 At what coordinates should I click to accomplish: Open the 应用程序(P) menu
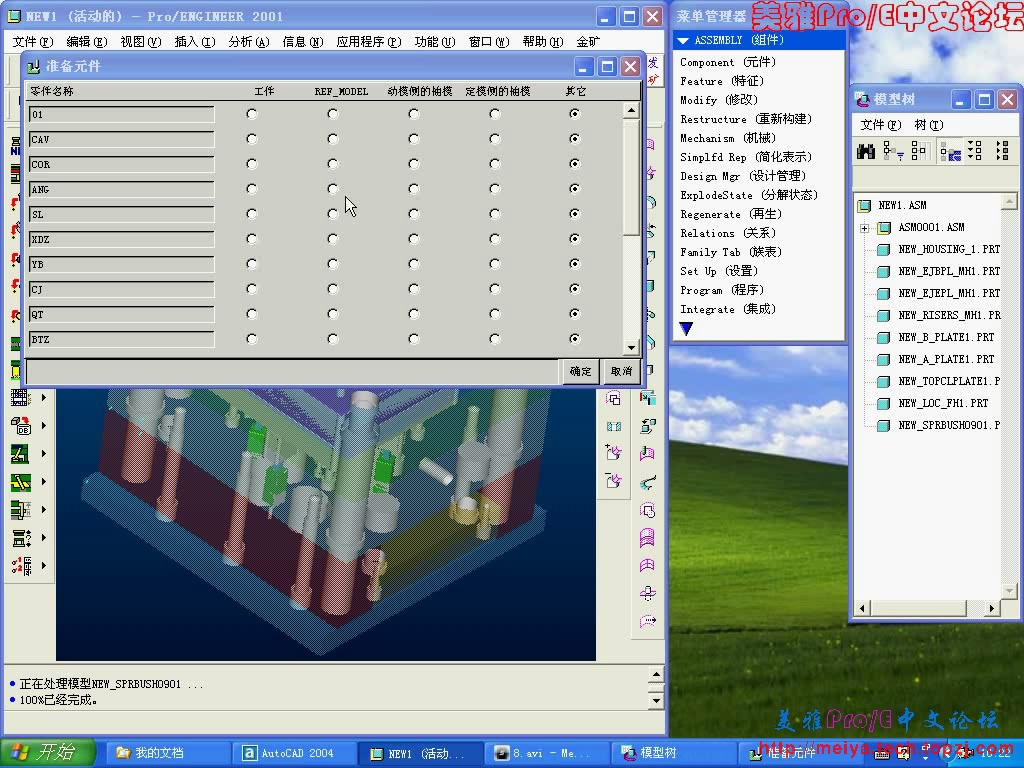(x=368, y=42)
